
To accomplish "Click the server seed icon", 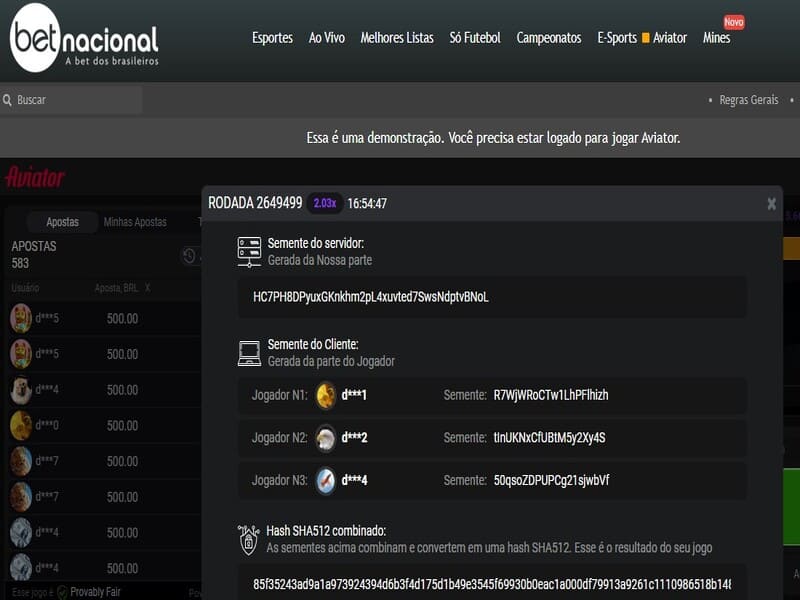I will pyautogui.click(x=249, y=251).
